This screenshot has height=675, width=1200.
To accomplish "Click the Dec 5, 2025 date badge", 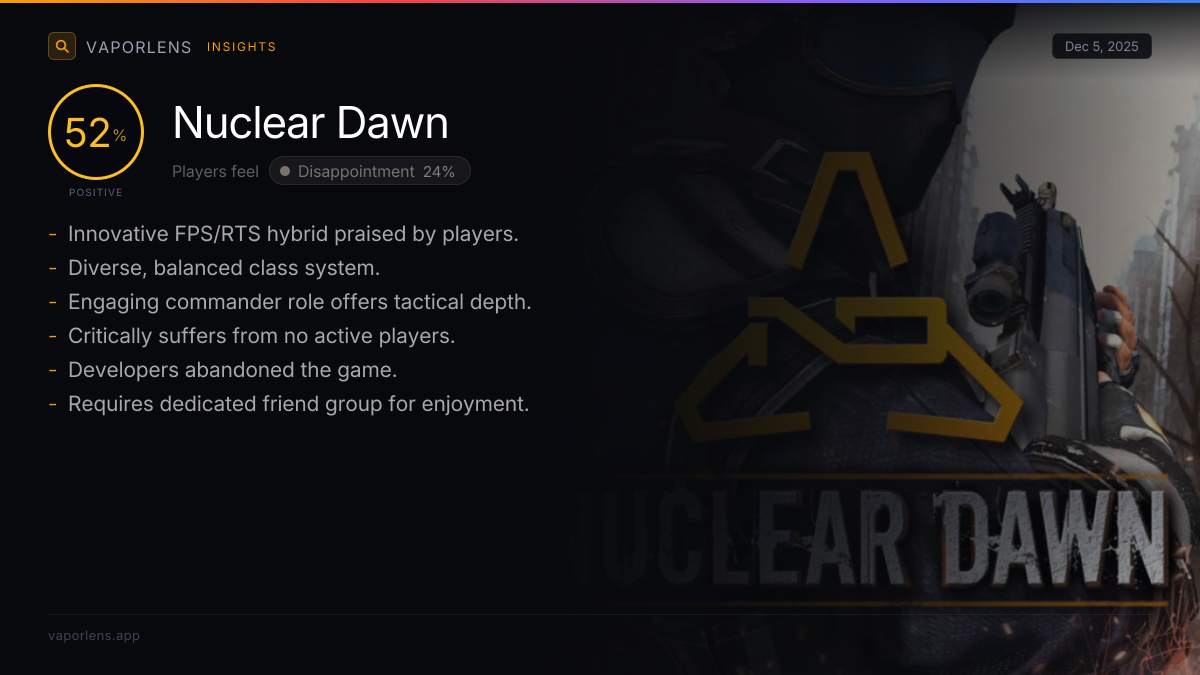I will [1101, 46].
